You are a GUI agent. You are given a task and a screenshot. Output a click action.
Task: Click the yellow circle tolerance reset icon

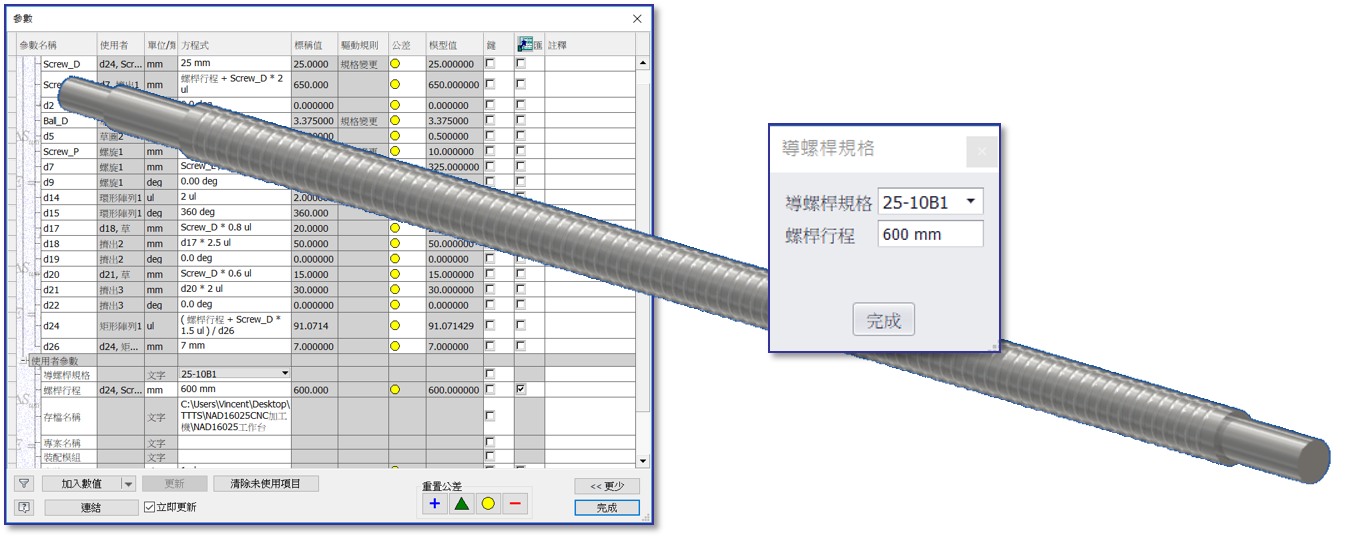click(x=488, y=504)
